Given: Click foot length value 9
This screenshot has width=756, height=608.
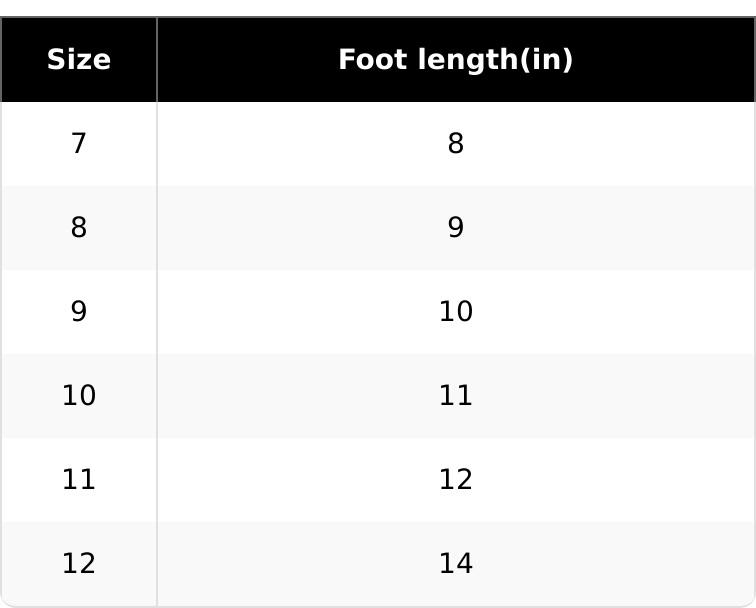Looking at the screenshot, I should click(455, 228).
